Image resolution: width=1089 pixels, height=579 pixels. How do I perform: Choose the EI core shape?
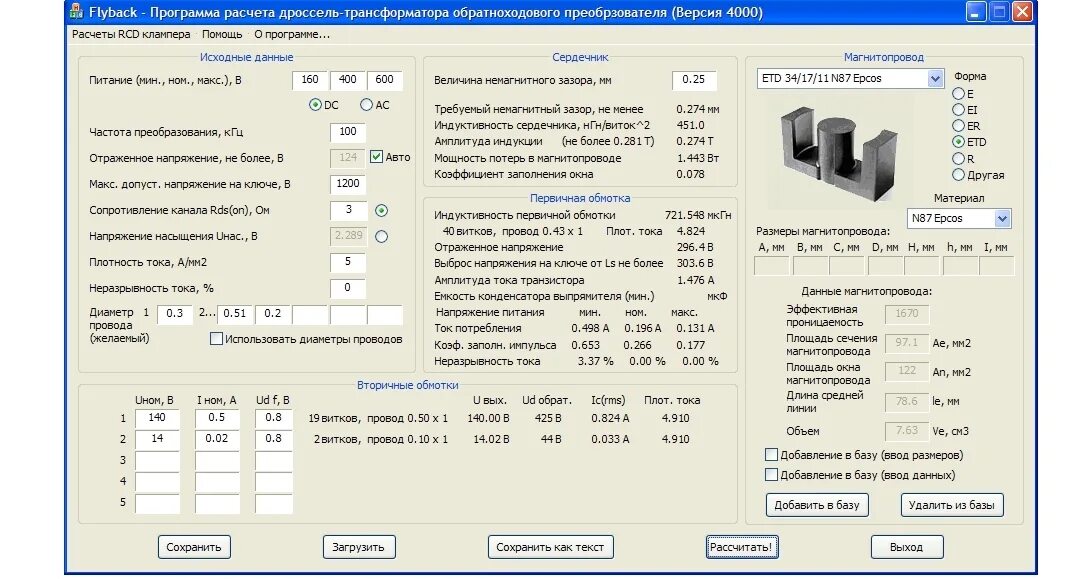coord(958,109)
